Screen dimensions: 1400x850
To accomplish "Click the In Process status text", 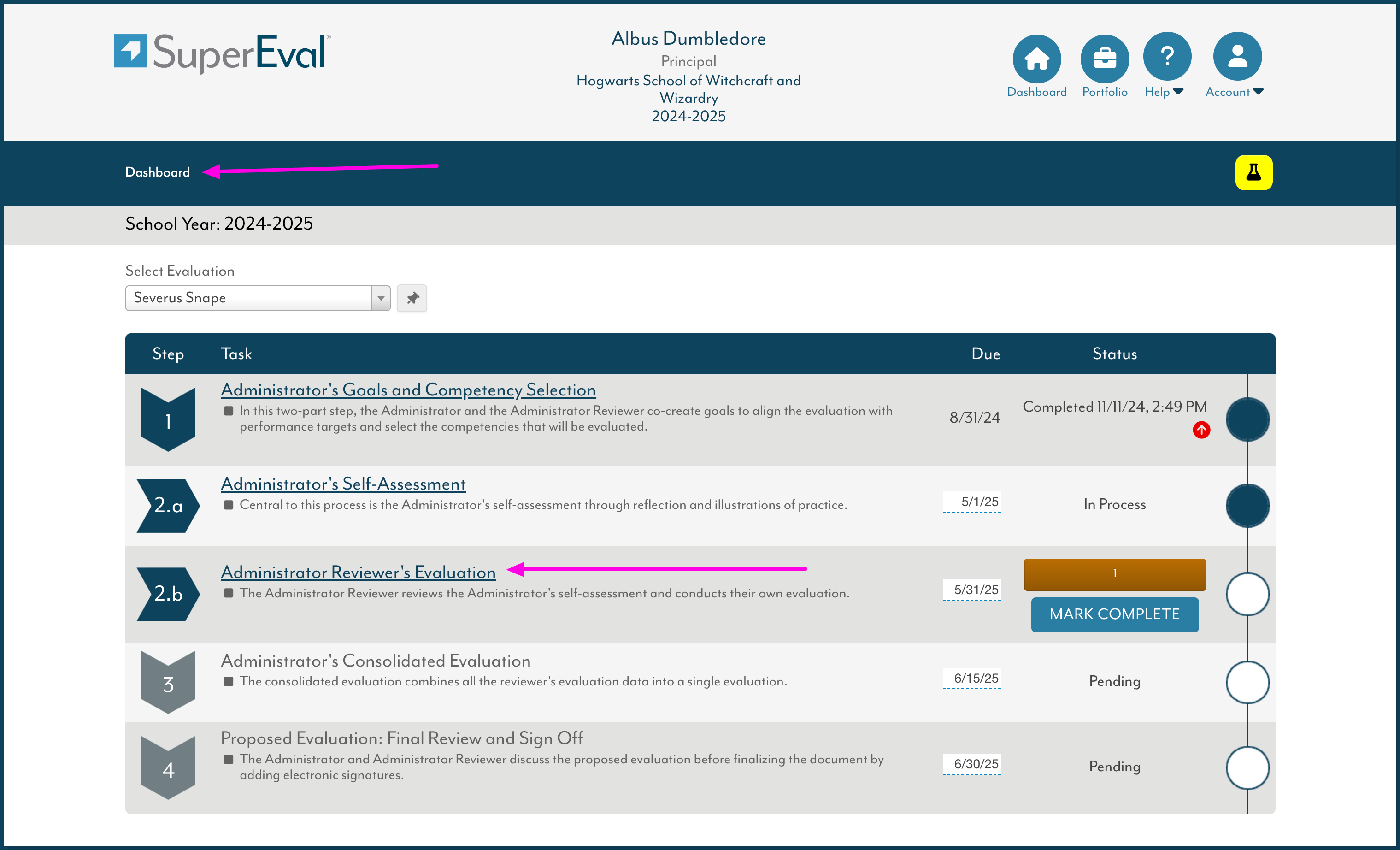I will 1114,505.
